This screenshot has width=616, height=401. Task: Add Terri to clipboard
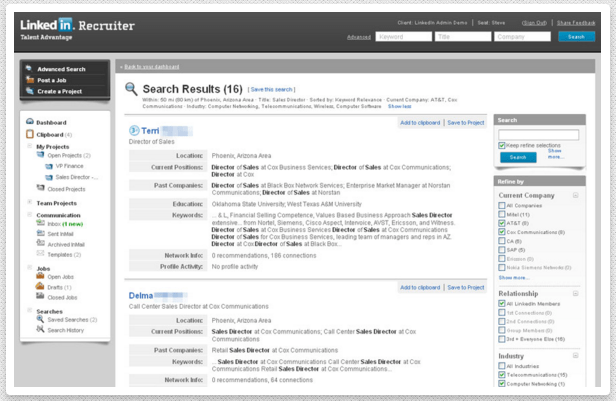[x=420, y=123]
